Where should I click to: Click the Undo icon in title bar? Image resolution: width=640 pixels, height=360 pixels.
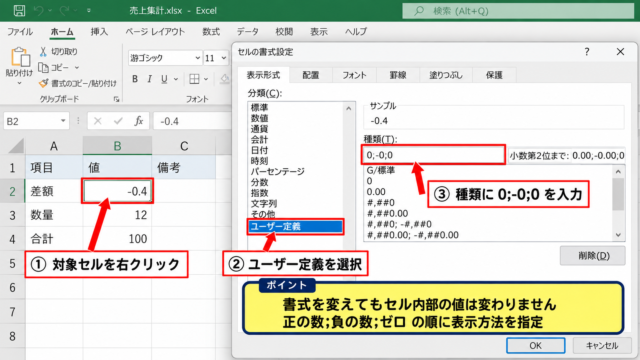click(x=39, y=11)
